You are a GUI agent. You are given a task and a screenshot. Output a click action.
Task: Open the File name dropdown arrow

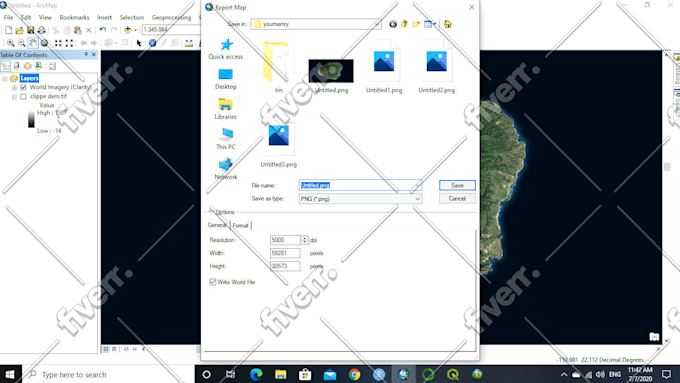pos(417,185)
